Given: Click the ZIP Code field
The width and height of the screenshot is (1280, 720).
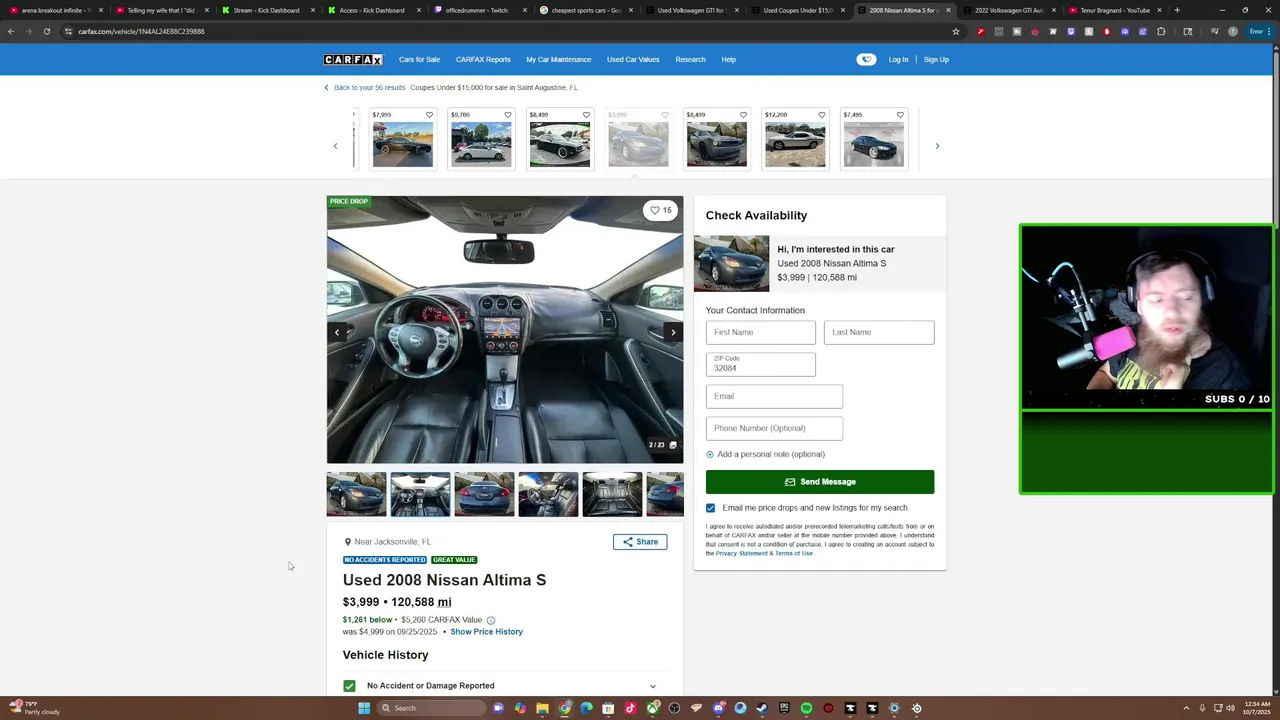Looking at the screenshot, I should 761,365.
